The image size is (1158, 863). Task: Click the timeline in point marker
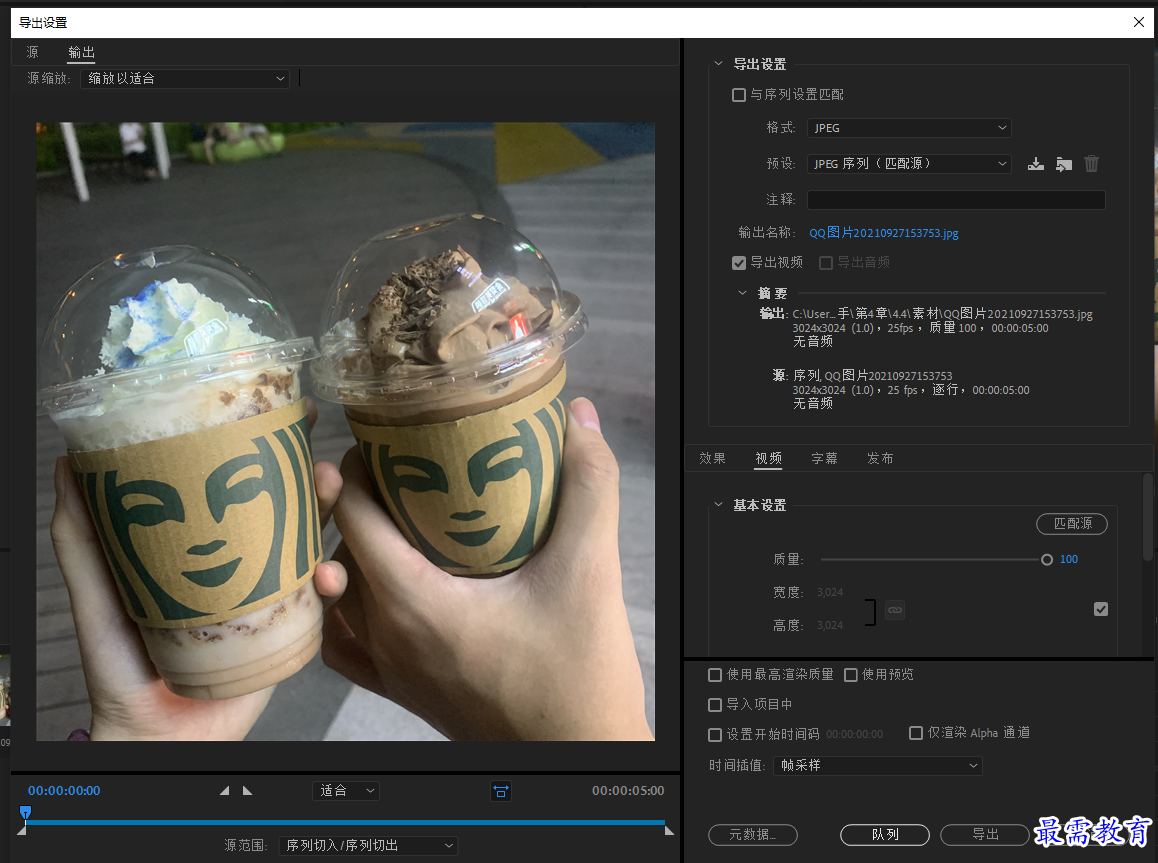click(21, 831)
